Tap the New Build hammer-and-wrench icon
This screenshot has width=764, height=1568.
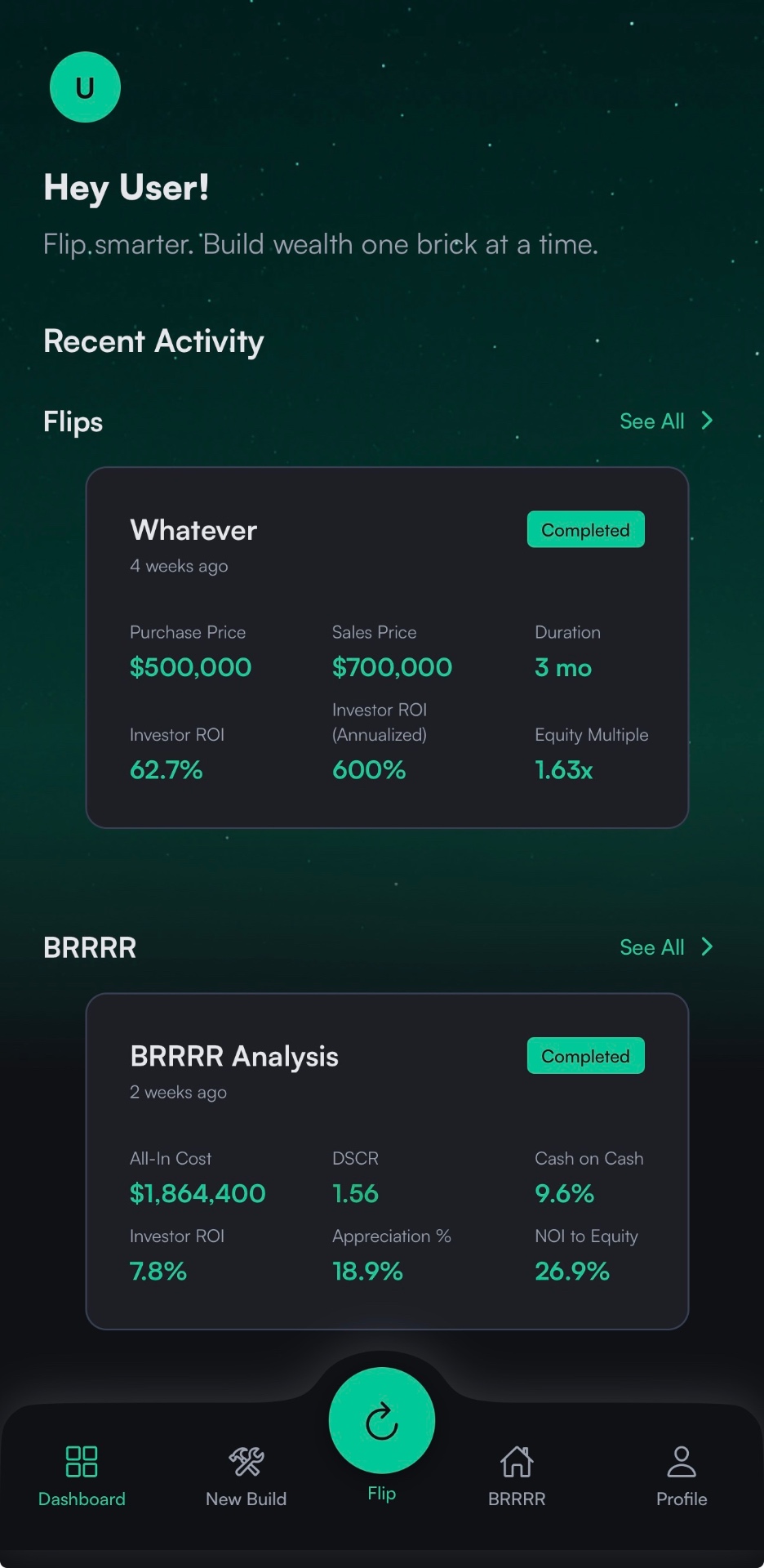246,1461
